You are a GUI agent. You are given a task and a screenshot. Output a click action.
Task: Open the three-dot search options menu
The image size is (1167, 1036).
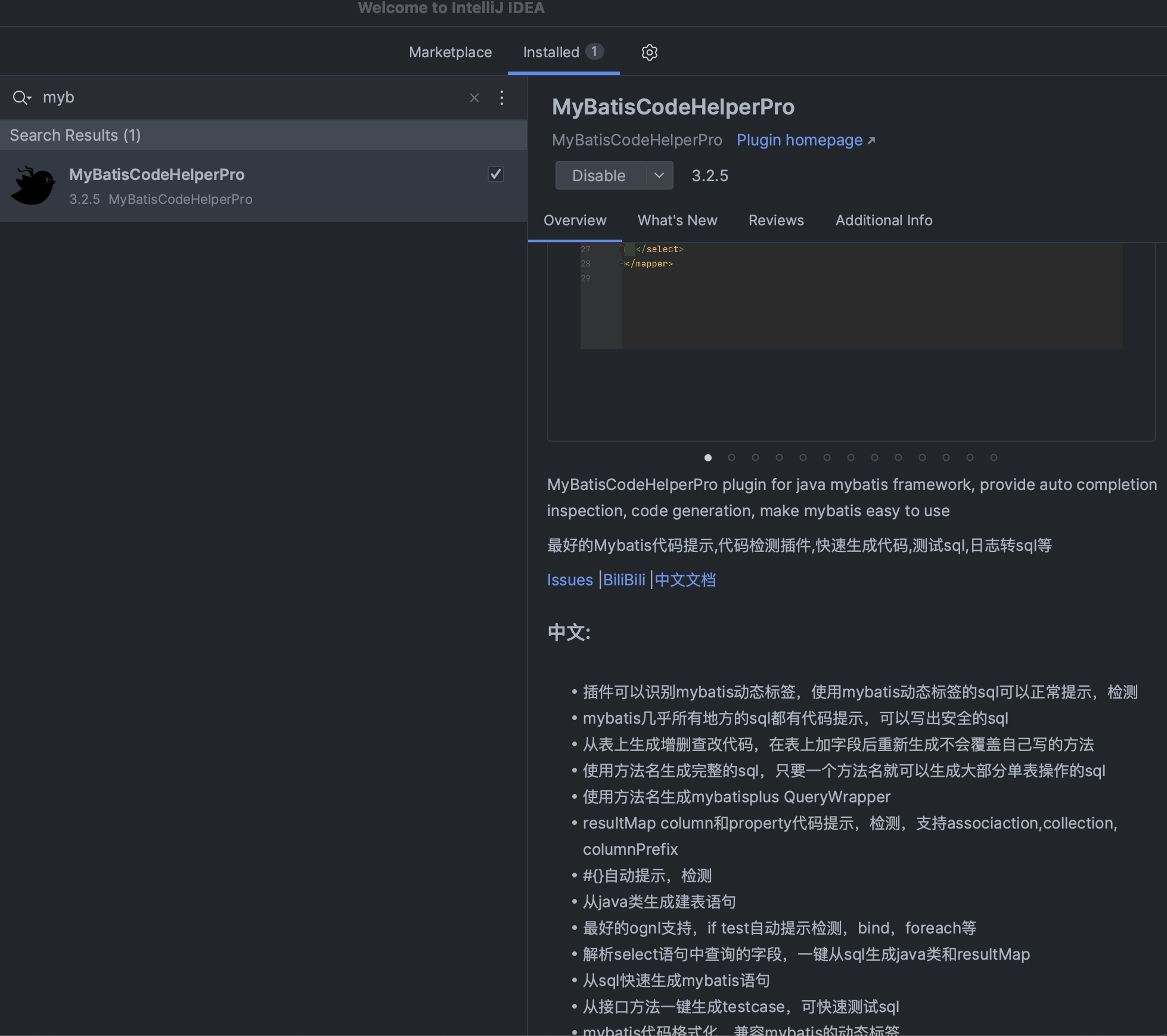coord(502,98)
